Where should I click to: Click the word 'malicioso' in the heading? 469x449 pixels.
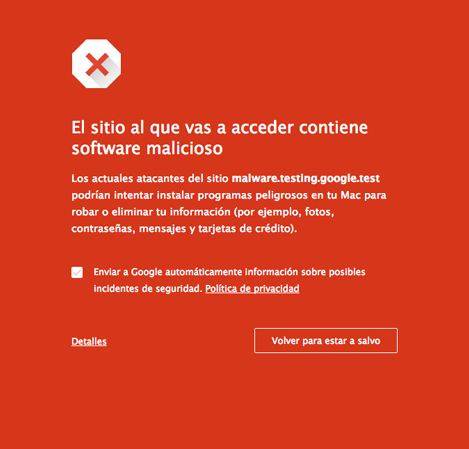tap(185, 148)
